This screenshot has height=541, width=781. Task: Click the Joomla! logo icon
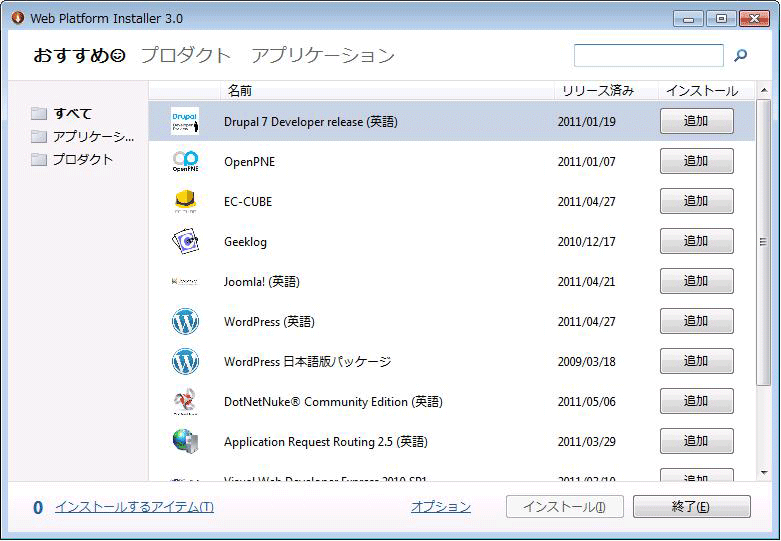[x=185, y=281]
